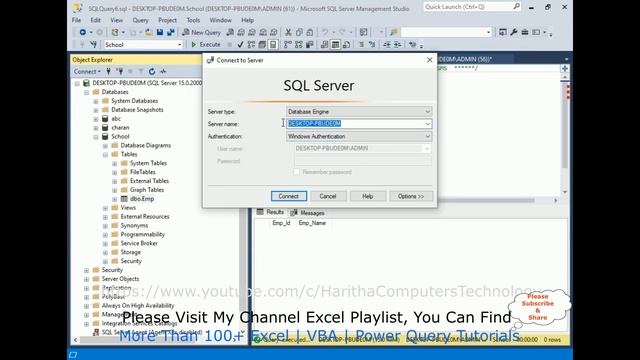Image resolution: width=640 pixels, height=360 pixels.
Task: Click the Save All icon
Action: point(171,32)
